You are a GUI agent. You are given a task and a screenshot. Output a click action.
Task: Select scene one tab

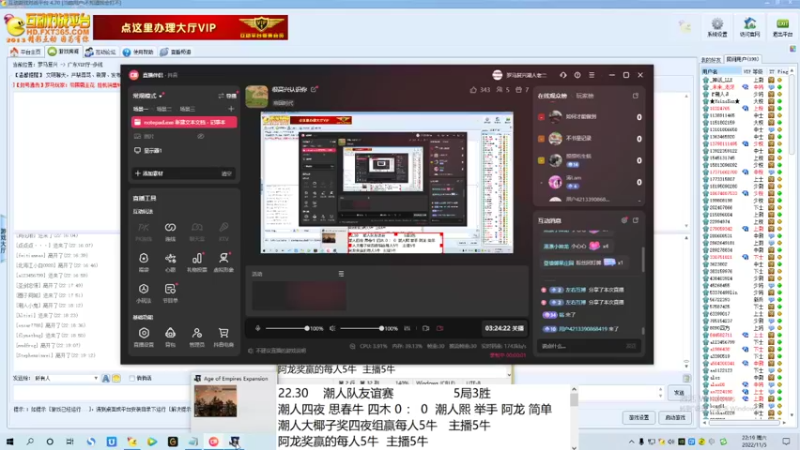pyautogui.click(x=140, y=109)
